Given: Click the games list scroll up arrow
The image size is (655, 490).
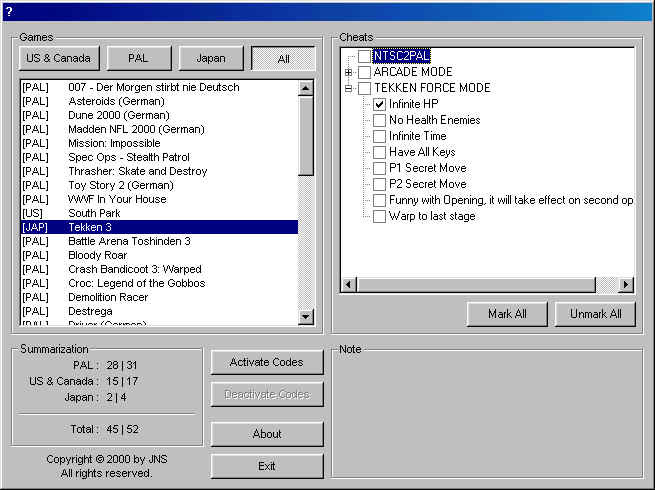Looking at the screenshot, I should (306, 88).
